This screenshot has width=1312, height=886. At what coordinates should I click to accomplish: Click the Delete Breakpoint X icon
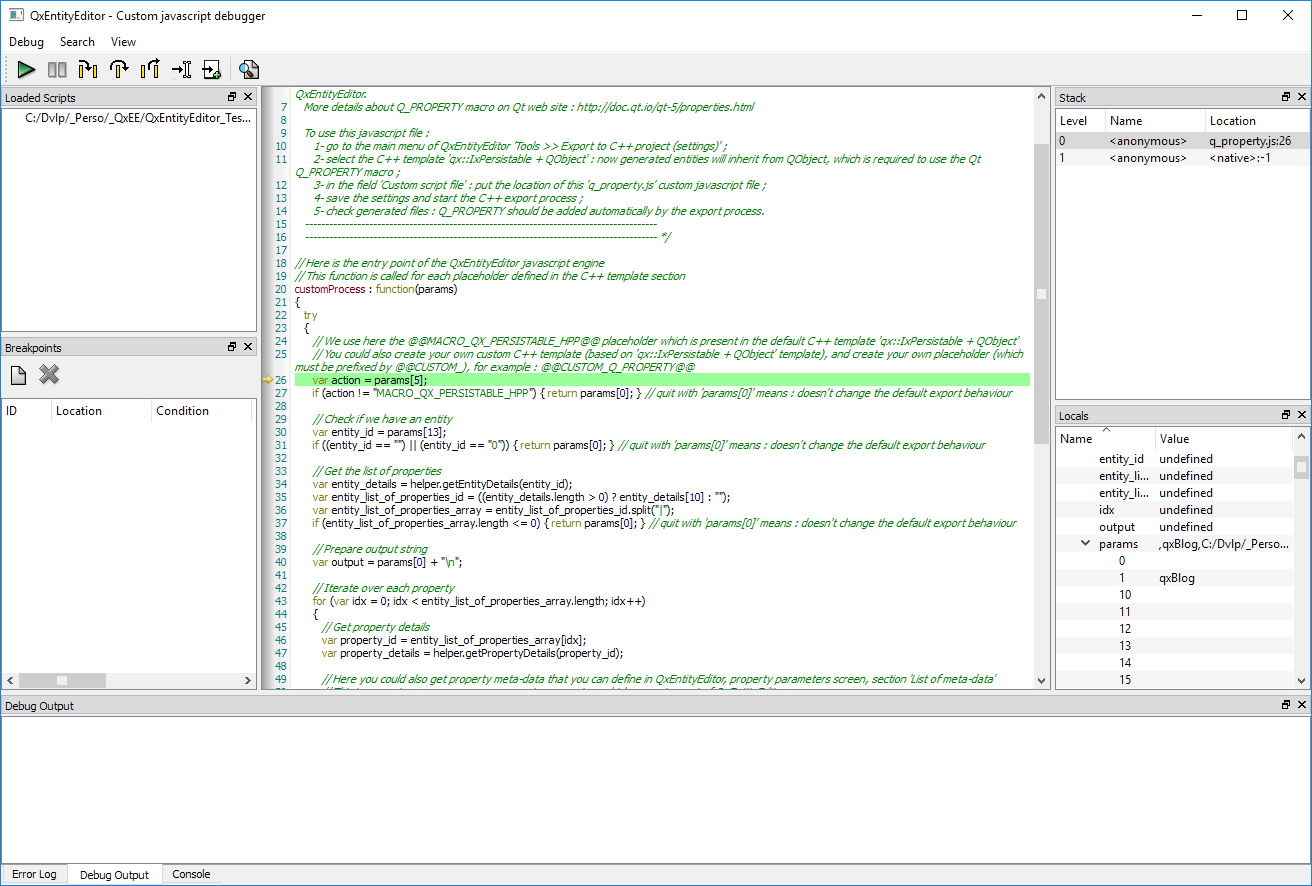pos(49,375)
